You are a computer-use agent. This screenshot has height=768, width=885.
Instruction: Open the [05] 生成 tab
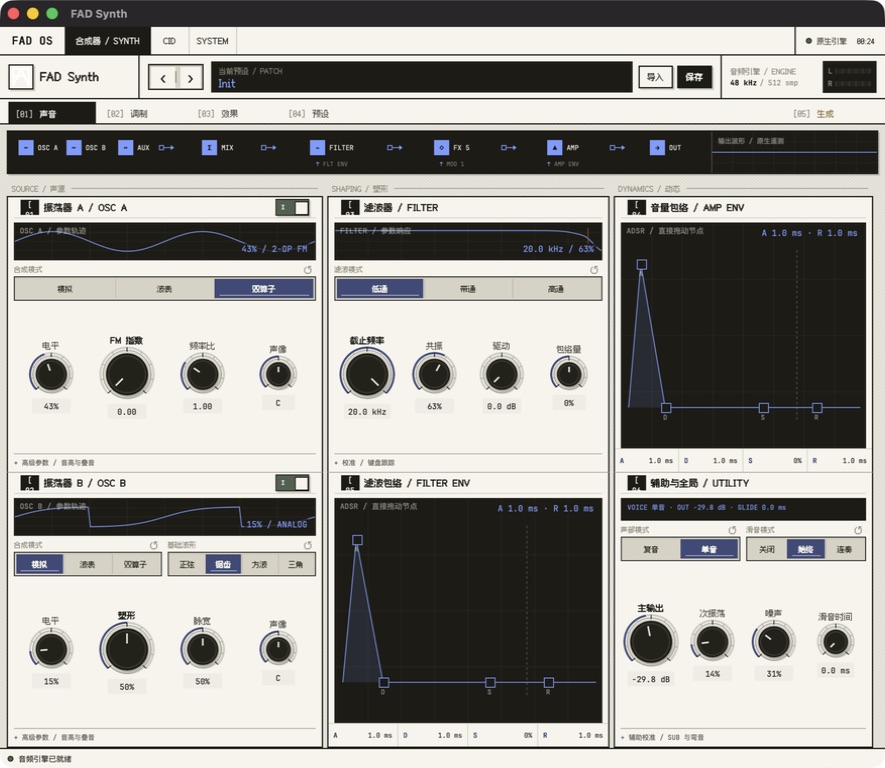[x=813, y=114]
